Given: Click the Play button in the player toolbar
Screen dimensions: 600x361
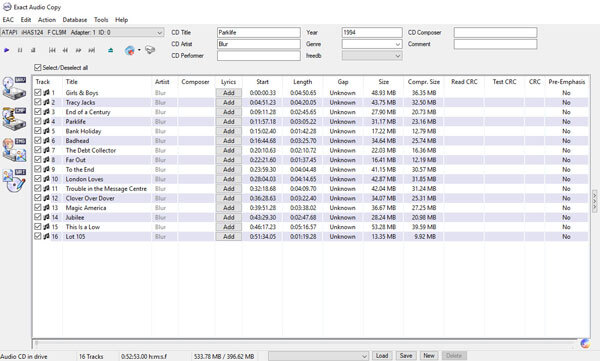Looking at the screenshot, I should (7, 50).
